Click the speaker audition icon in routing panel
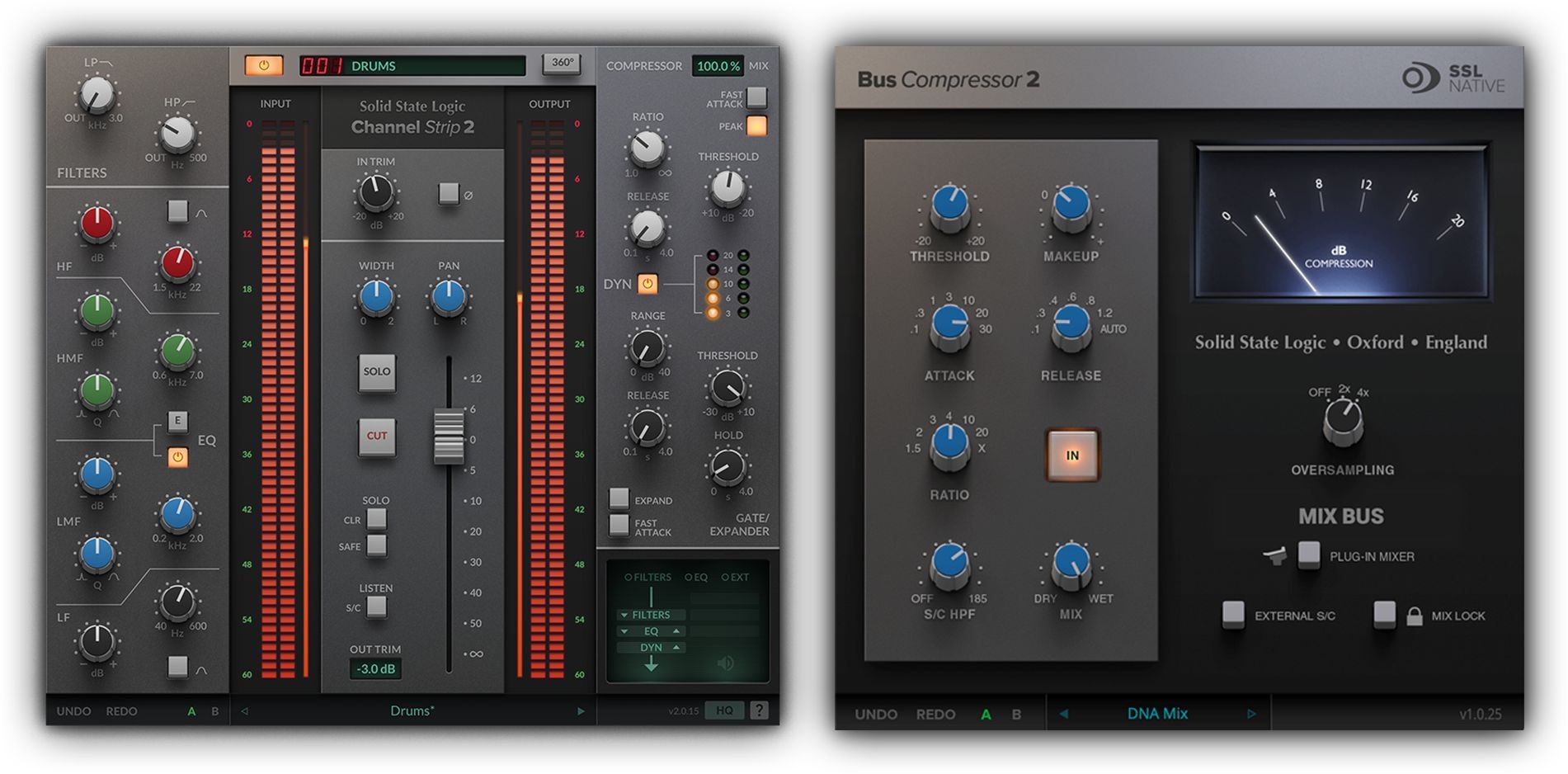Viewport: 1568px width, 774px height. [x=726, y=664]
